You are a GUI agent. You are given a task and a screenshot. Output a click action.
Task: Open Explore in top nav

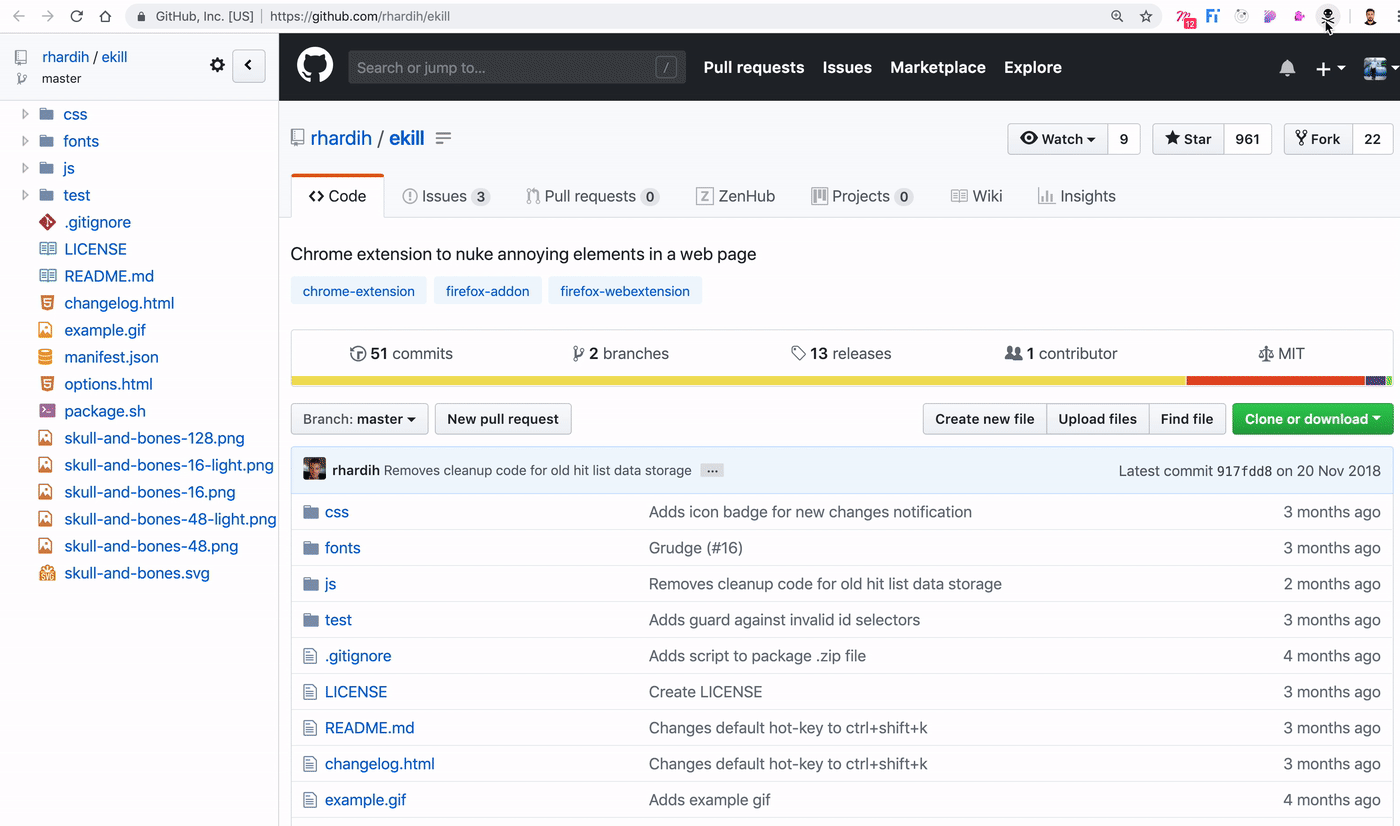pos(1033,67)
